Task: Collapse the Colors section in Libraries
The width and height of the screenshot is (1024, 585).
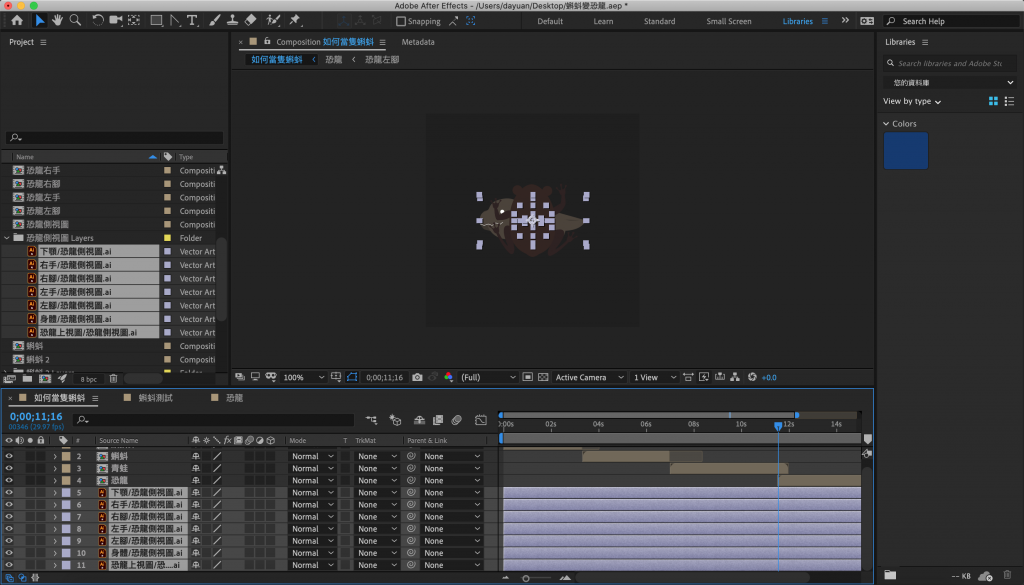Action: pos(886,123)
